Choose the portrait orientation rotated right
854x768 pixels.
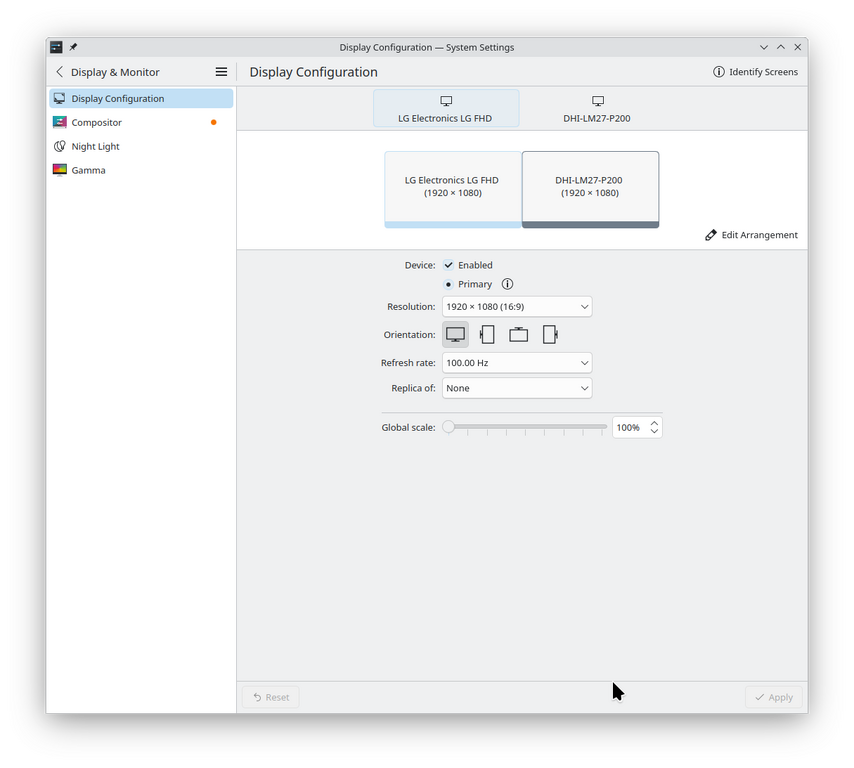[549, 335]
